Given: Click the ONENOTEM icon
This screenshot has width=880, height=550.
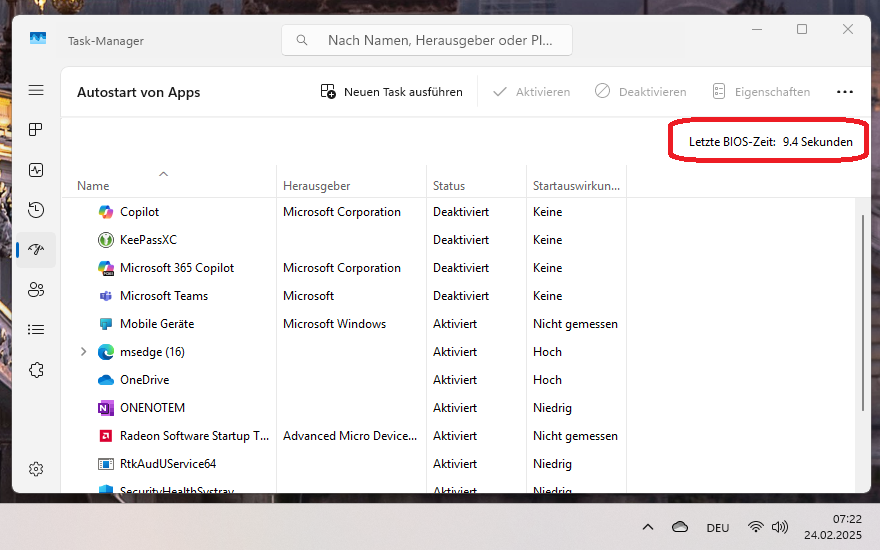Looking at the screenshot, I should click(106, 408).
